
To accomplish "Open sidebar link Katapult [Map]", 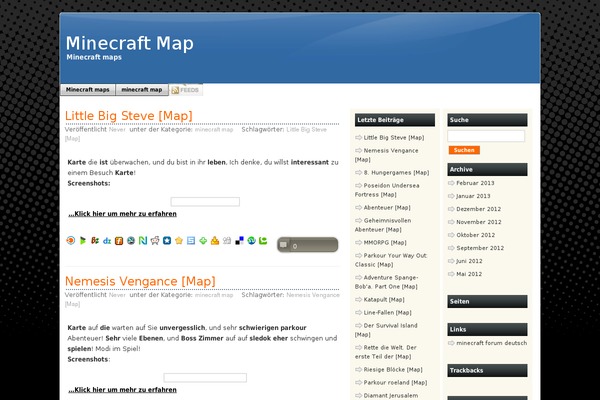I will click(x=384, y=300).
